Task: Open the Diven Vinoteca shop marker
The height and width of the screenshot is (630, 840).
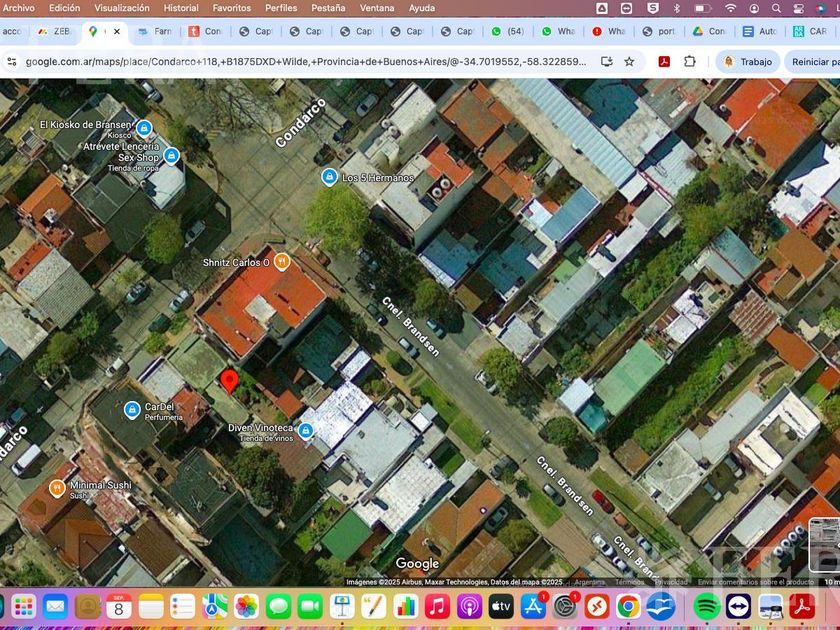Action: 306,431
